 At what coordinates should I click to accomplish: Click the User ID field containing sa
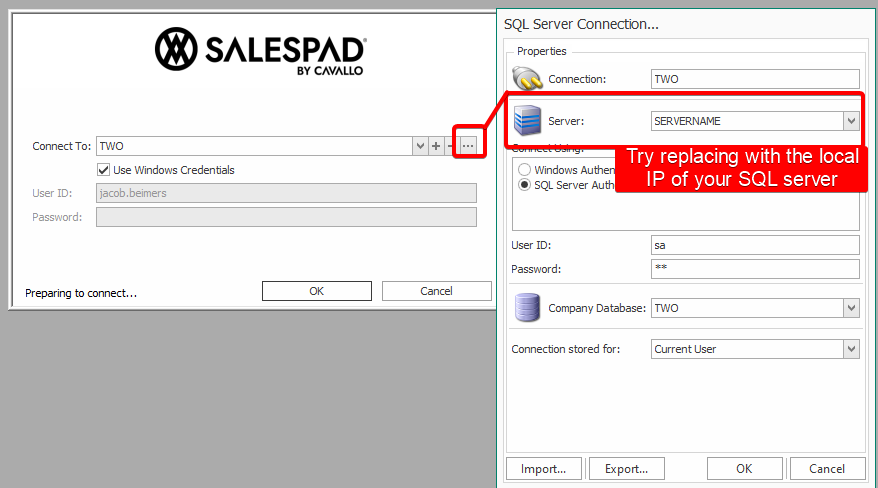coord(755,245)
